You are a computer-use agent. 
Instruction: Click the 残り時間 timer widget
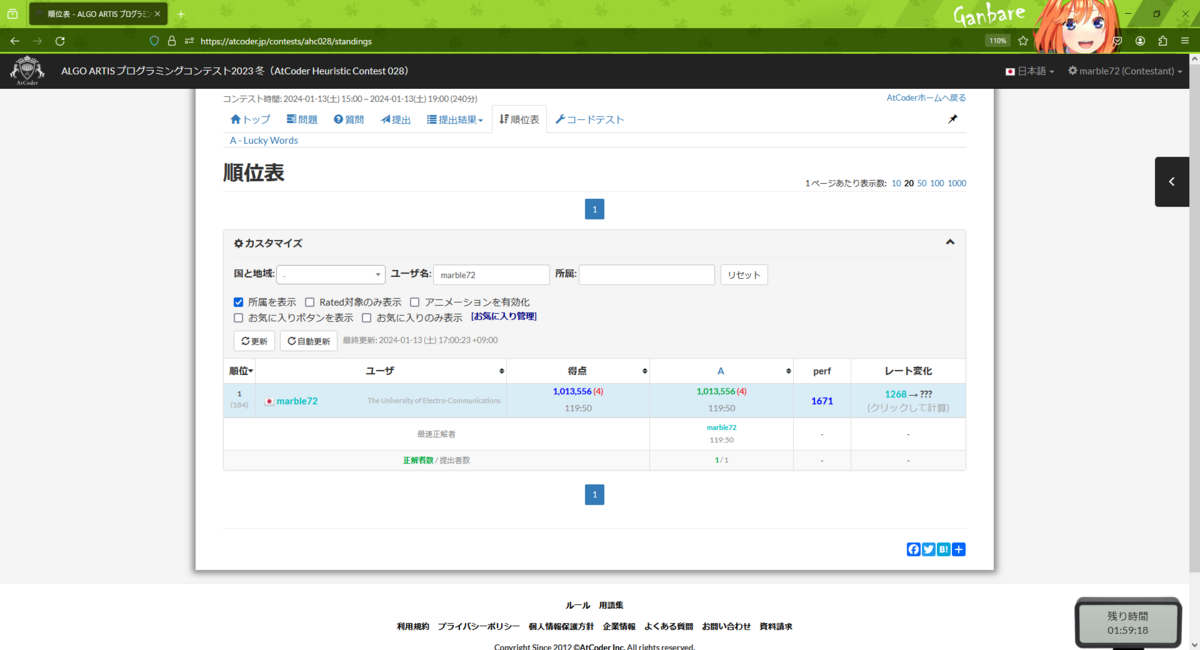pyautogui.click(x=1127, y=622)
